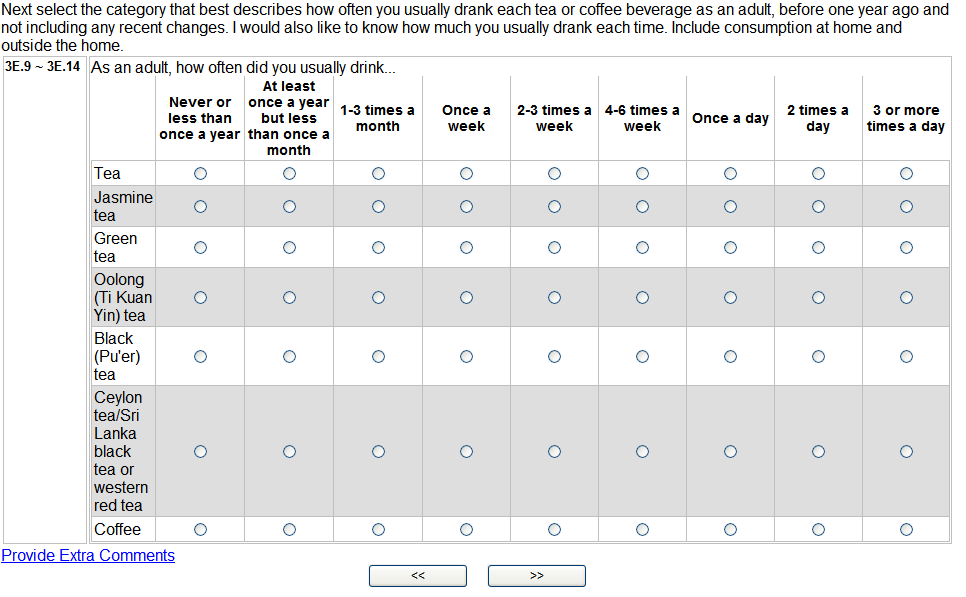The height and width of the screenshot is (597, 966).
Task: Pick "4-6 times a week" for Coffee
Action: pos(642,530)
